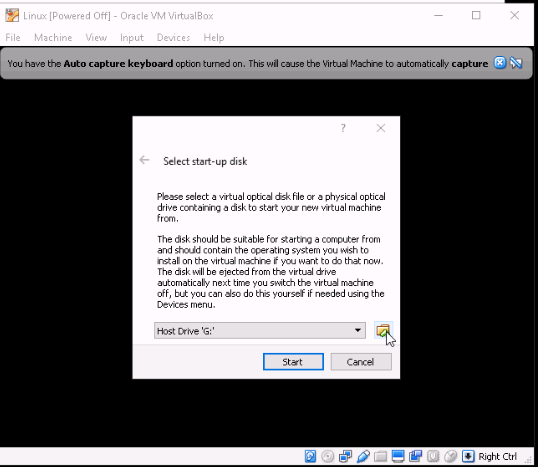Close the VirtualBox window
The image size is (538, 467).
[514, 15]
